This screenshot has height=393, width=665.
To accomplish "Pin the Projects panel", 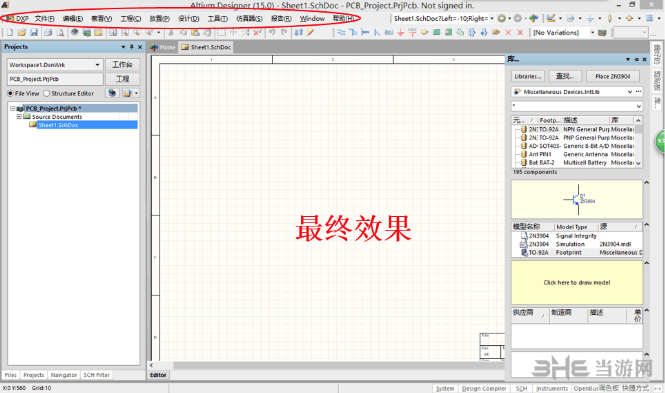I will 131,47.
